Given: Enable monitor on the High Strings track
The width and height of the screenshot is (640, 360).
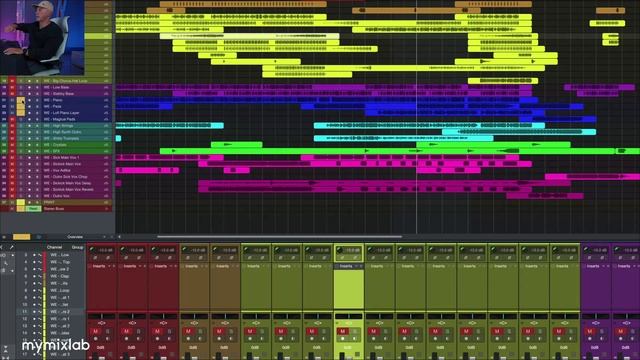Looking at the screenshot, I should click(37, 126).
